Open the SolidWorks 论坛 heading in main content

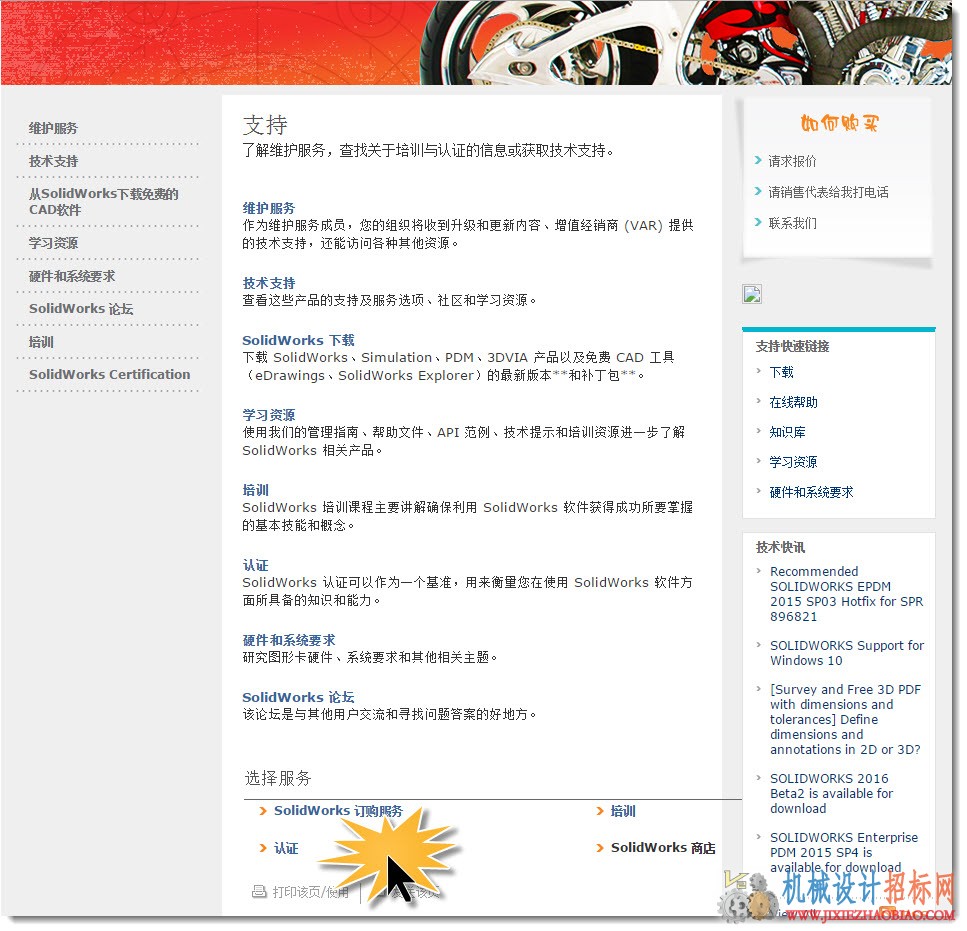tap(298, 698)
